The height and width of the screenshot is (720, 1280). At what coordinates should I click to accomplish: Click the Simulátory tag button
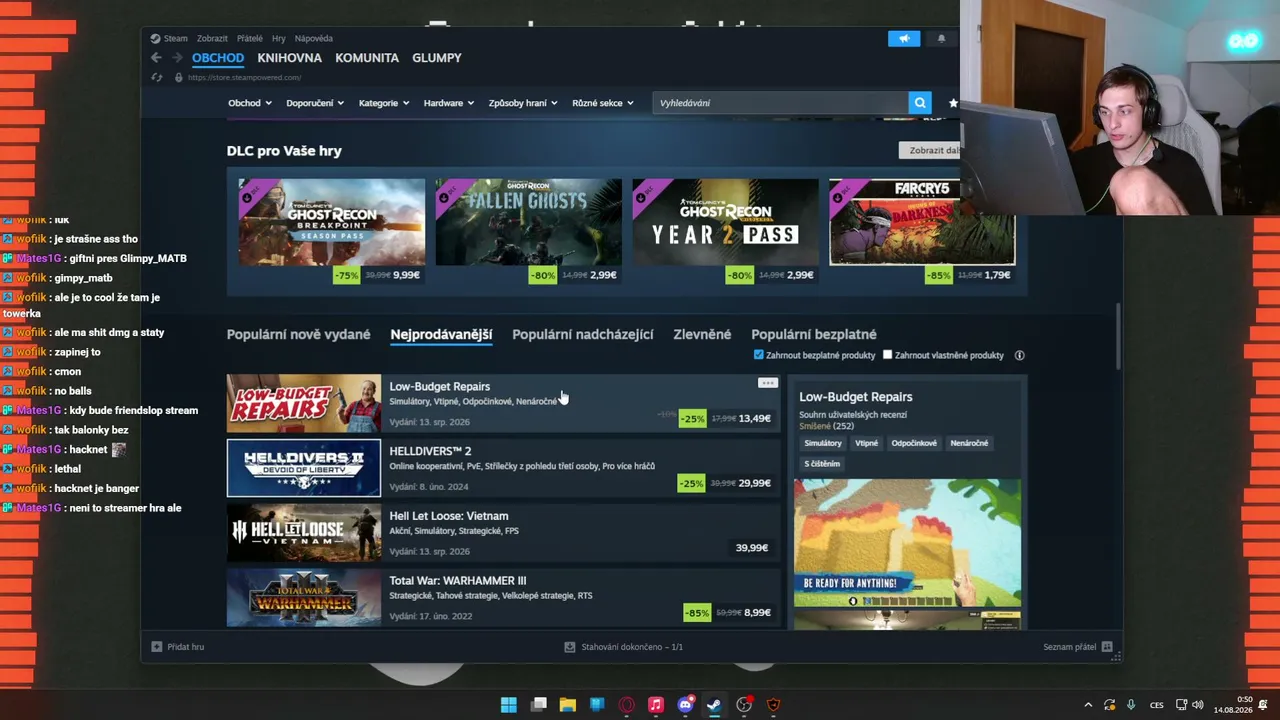[x=823, y=443]
